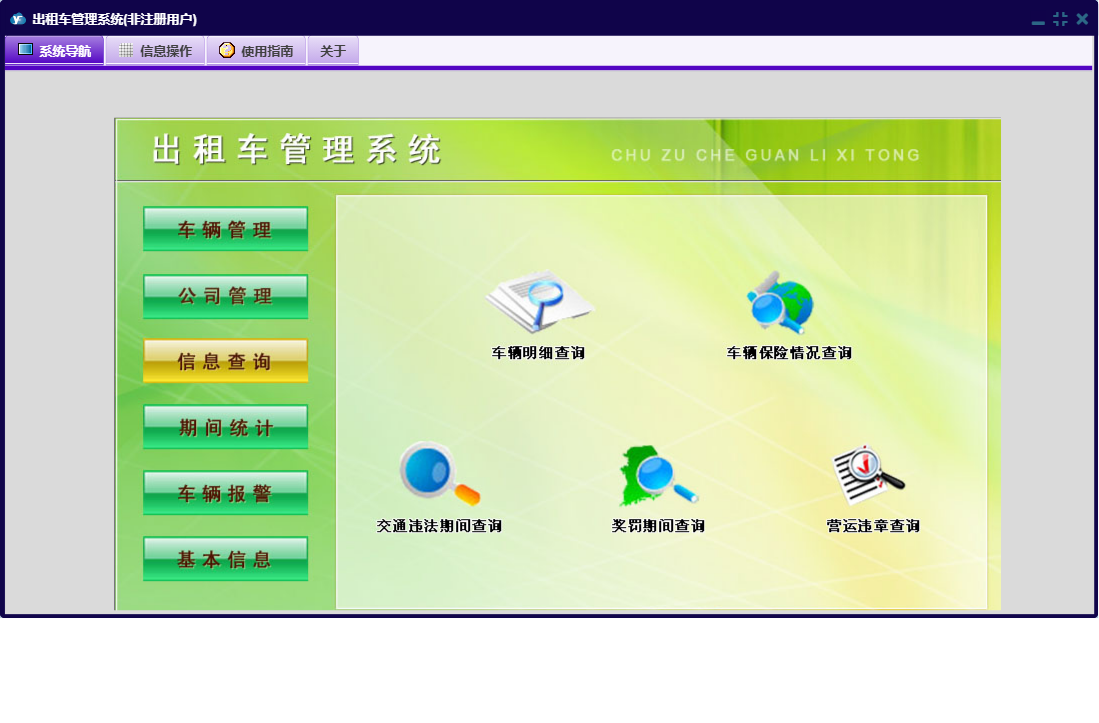The image size is (1099, 723).
Task: Click the 车辆保险情况查询 text label
Action: (789, 352)
